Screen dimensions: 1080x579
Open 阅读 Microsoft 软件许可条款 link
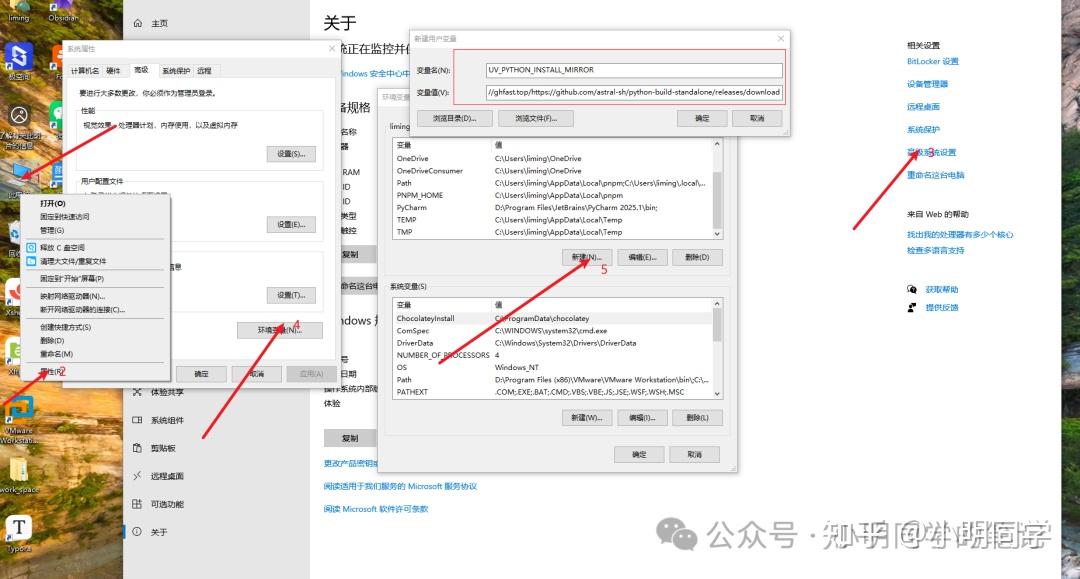[376, 509]
